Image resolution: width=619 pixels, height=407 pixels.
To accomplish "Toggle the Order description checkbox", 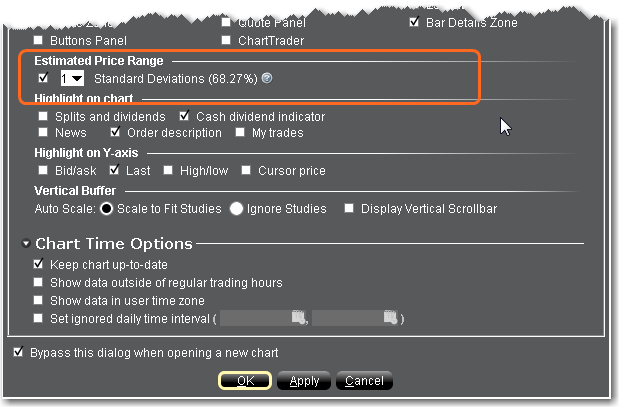I will pyautogui.click(x=116, y=132).
